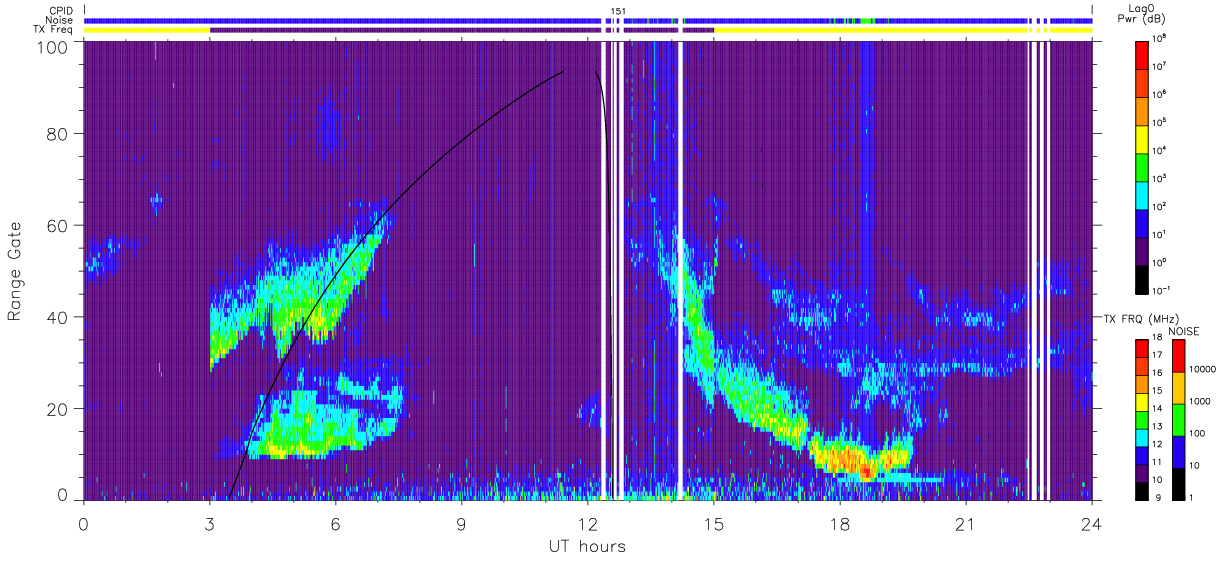Click the white data gap column near 14.2 UT

click(x=681, y=270)
